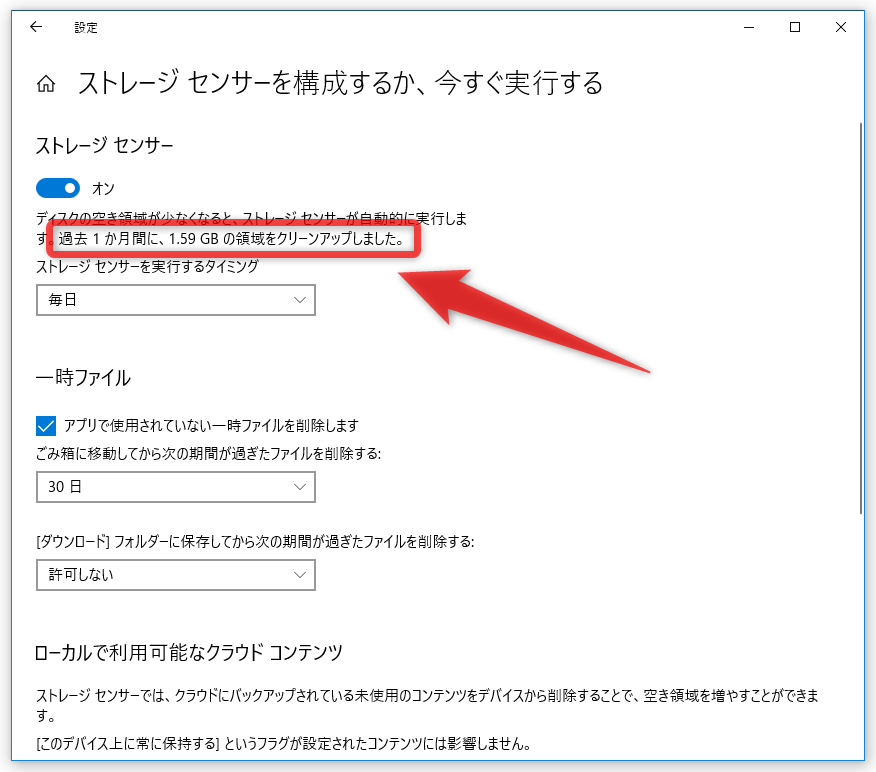Click the ストレージ センサーを実行するタイミング label
Screen dimensions: 876x772
(x=147, y=266)
